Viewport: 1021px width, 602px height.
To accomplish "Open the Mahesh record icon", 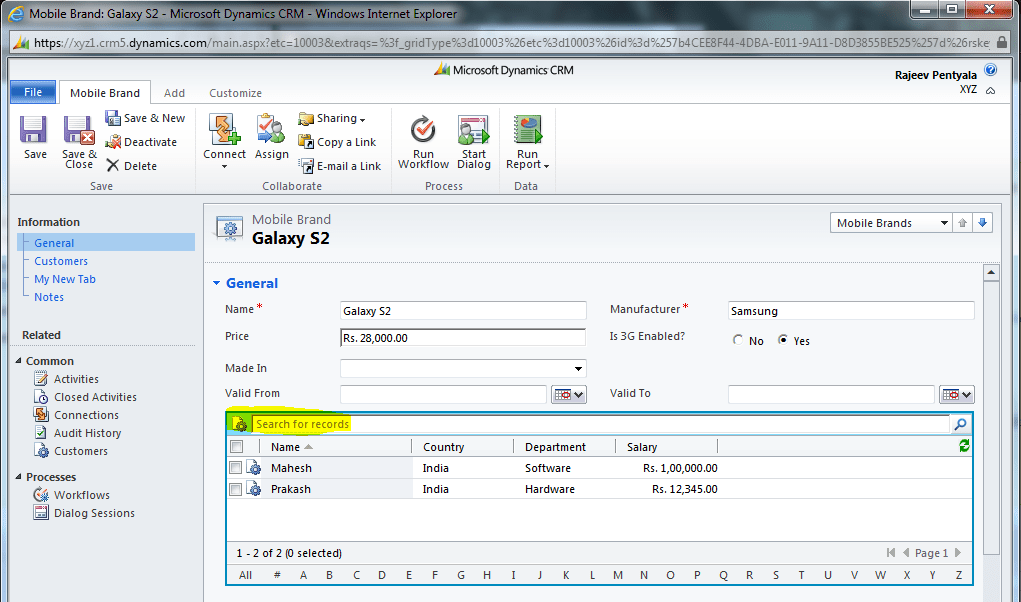I will (255, 468).
